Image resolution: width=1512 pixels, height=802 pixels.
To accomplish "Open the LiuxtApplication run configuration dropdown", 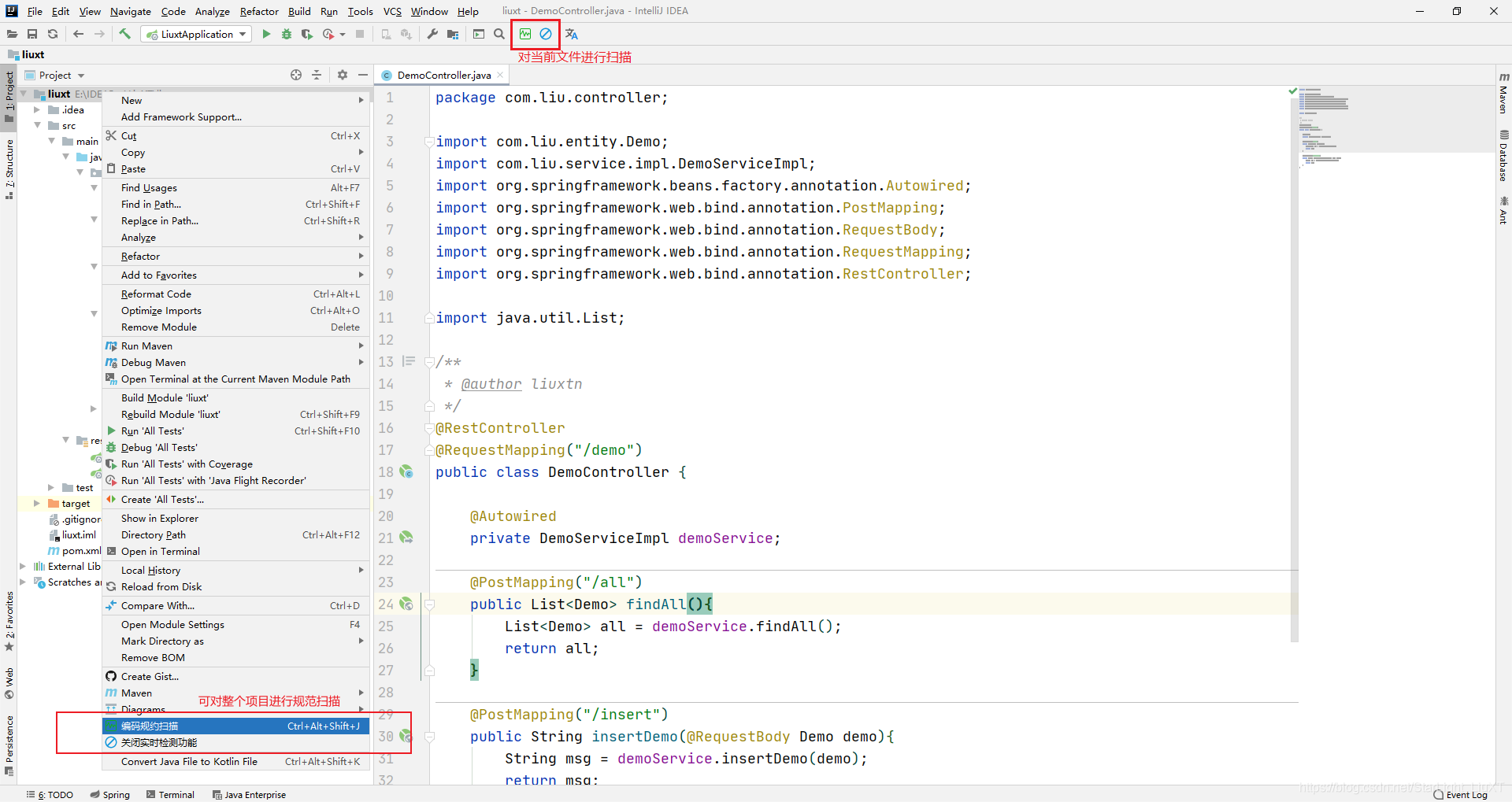I will (x=196, y=34).
